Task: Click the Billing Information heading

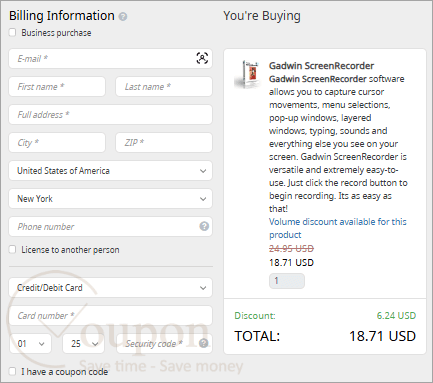Action: pyautogui.click(x=62, y=16)
